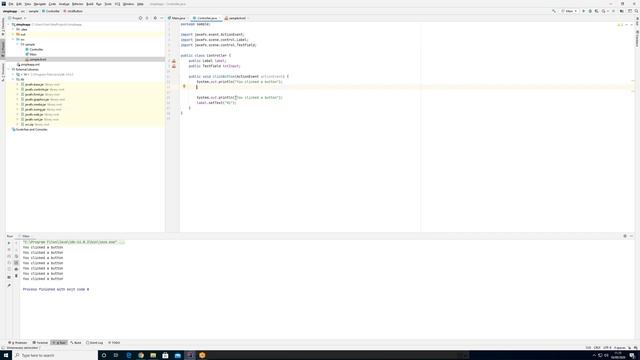Open the Build tool window tab
640x360 pixels.
pyautogui.click(x=76, y=343)
